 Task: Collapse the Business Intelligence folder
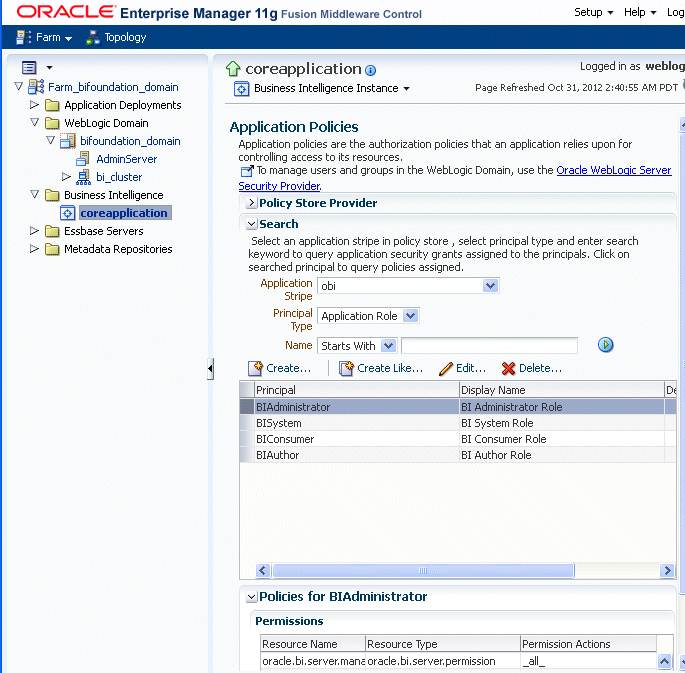(x=35, y=194)
